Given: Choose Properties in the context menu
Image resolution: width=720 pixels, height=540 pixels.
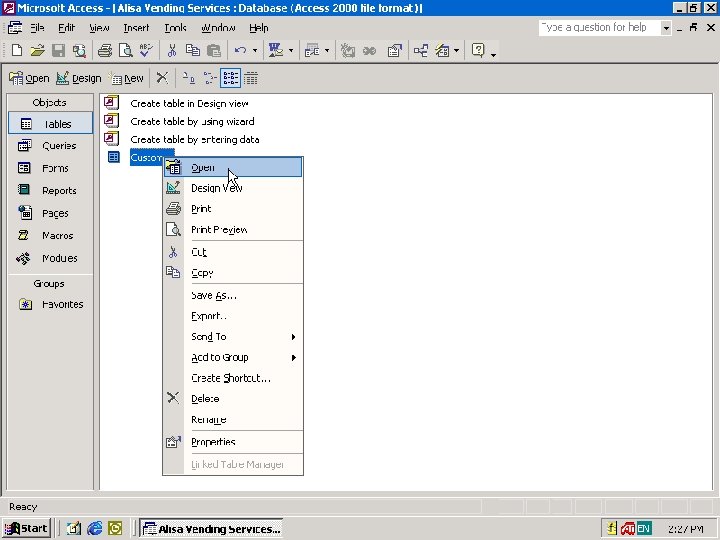Looking at the screenshot, I should (x=233, y=442).
